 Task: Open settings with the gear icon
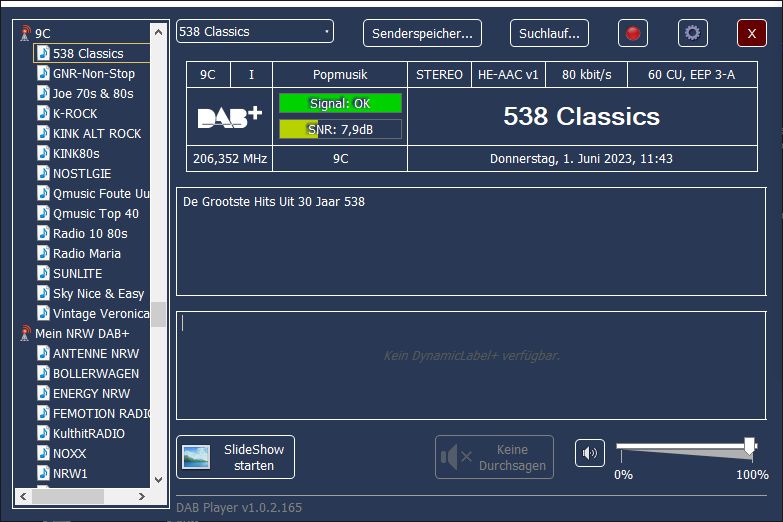pos(692,33)
